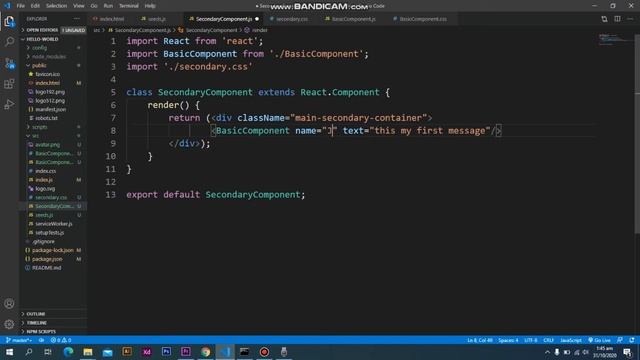Switch to the index.html tab

112,19
